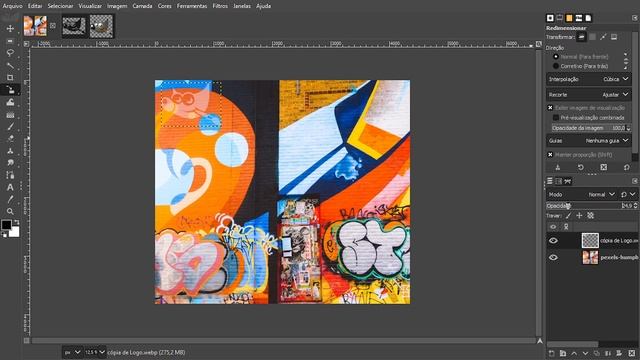Open Filtros menu
Image resolution: width=640 pixels, height=360 pixels.
(x=220, y=6)
